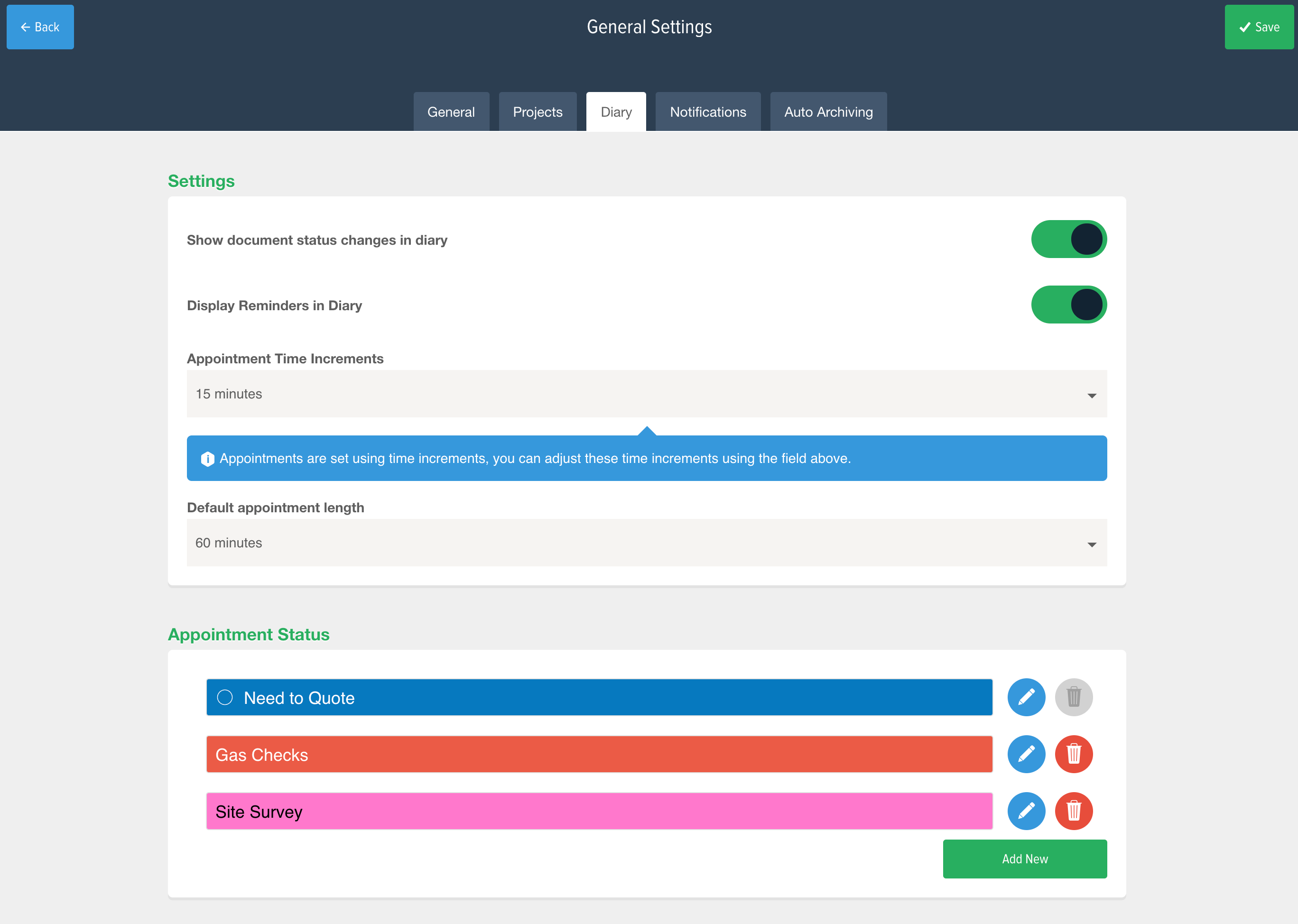Screen dimensions: 1298x924
Task: Save the general settings
Action: [1259, 27]
